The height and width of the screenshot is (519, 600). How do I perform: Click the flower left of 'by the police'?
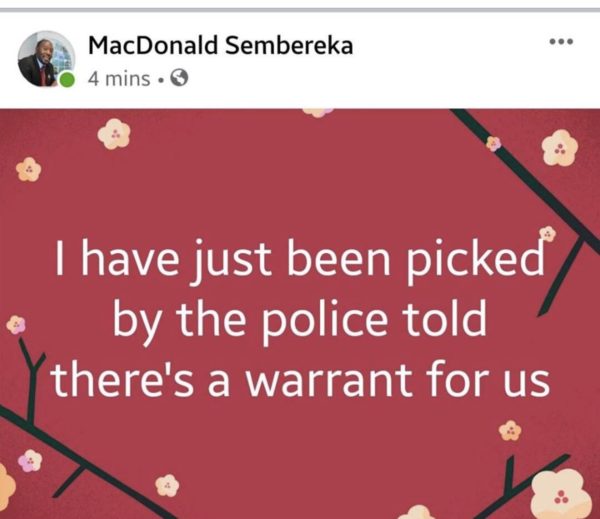[x=16, y=325]
